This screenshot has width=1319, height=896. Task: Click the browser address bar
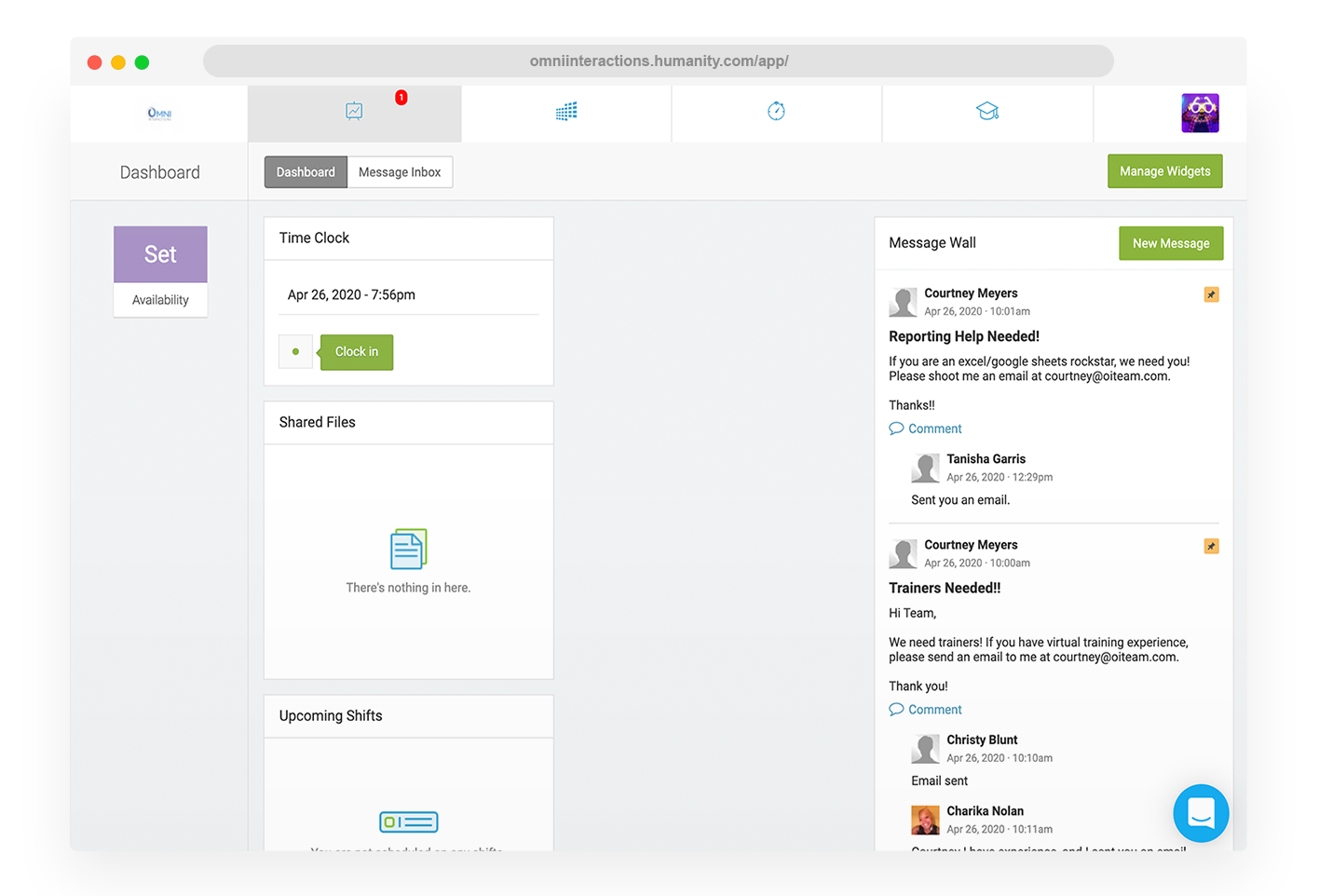point(659,61)
